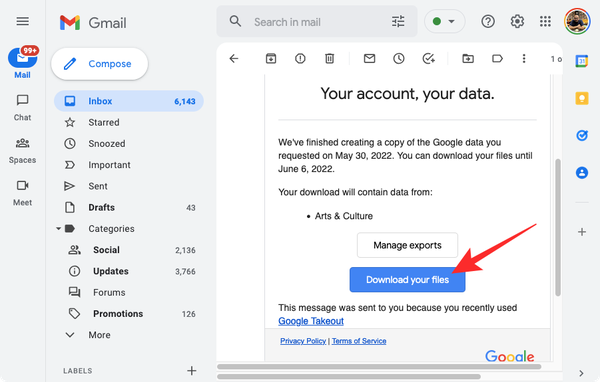This screenshot has width=600, height=382.
Task: Open the Forums category
Action: [129, 292]
